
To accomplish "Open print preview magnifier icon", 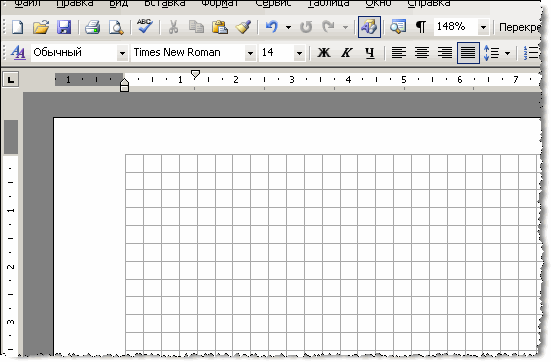I will coord(116,27).
